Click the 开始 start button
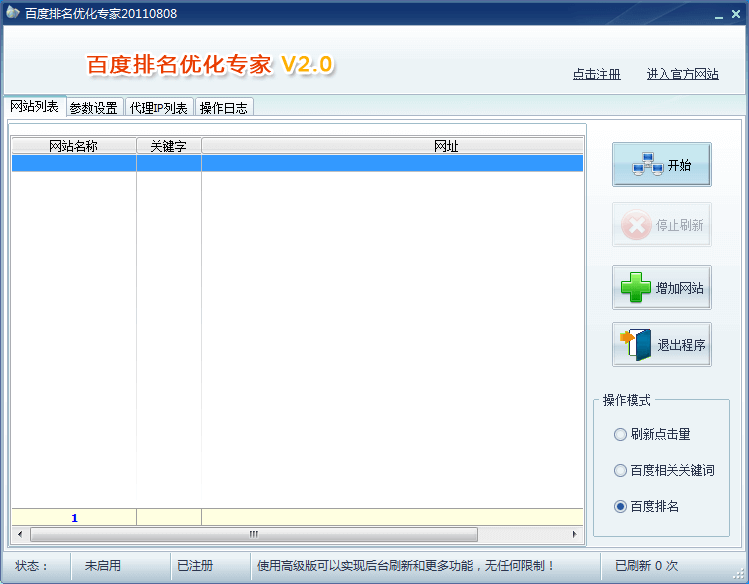The width and height of the screenshot is (749, 584). coord(662,165)
